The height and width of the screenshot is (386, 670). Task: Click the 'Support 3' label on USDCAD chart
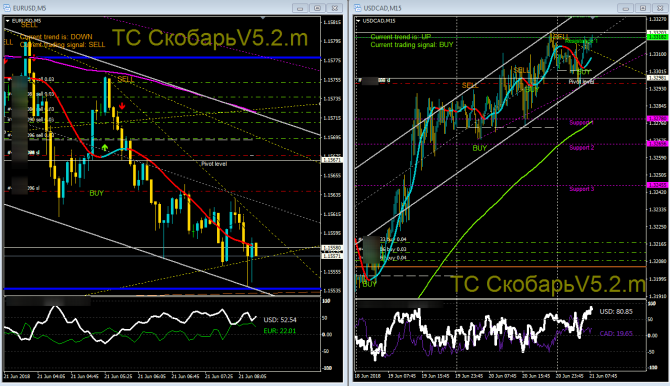(x=582, y=189)
